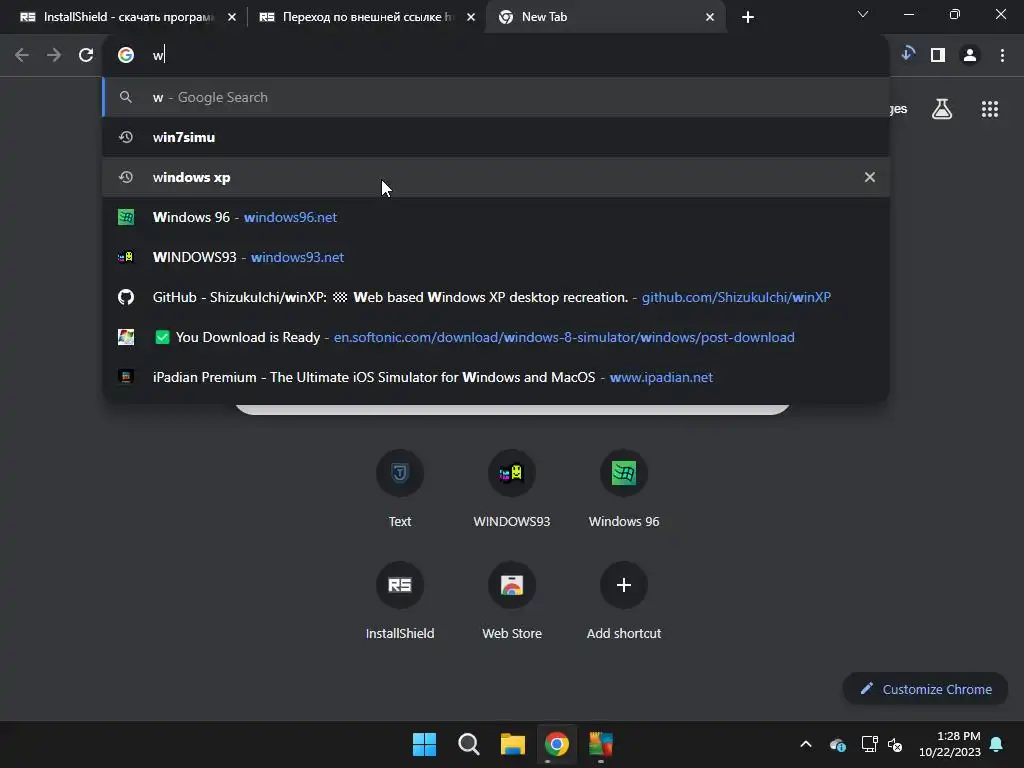Click the forward navigation arrow
The image size is (1024, 768).
coord(54,56)
